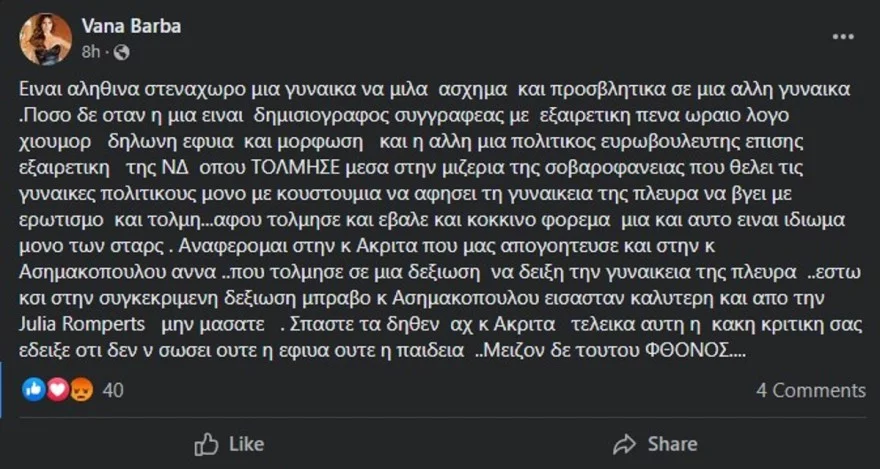Viewport: 880px width, 469px height.
Task: Click the red heart reaction icon
Action: coord(57,389)
